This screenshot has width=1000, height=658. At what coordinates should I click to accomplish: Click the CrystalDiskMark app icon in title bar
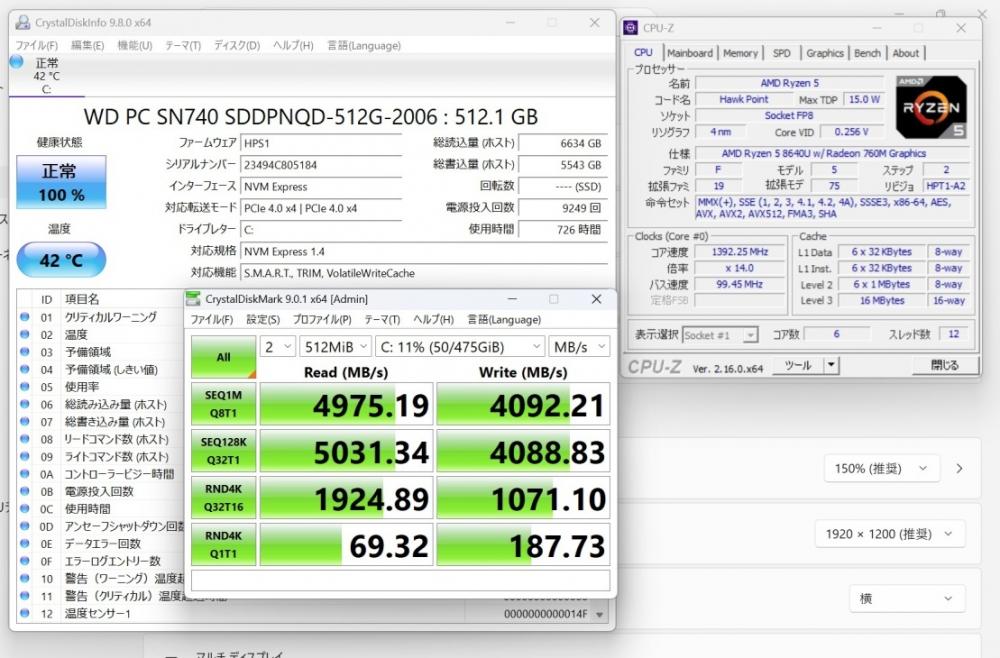coord(193,298)
